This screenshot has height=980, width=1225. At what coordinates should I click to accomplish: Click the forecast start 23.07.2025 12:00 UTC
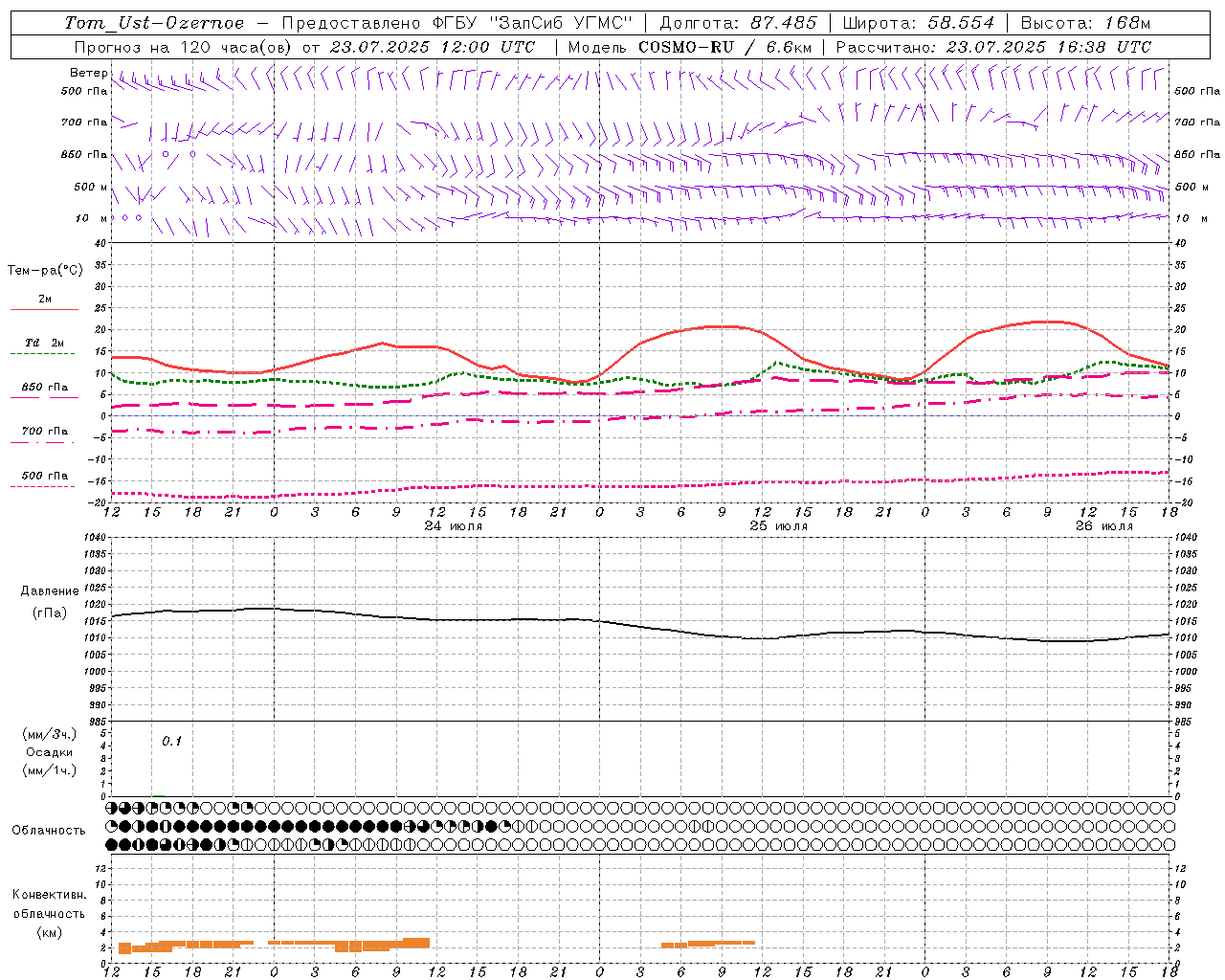[x=433, y=47]
